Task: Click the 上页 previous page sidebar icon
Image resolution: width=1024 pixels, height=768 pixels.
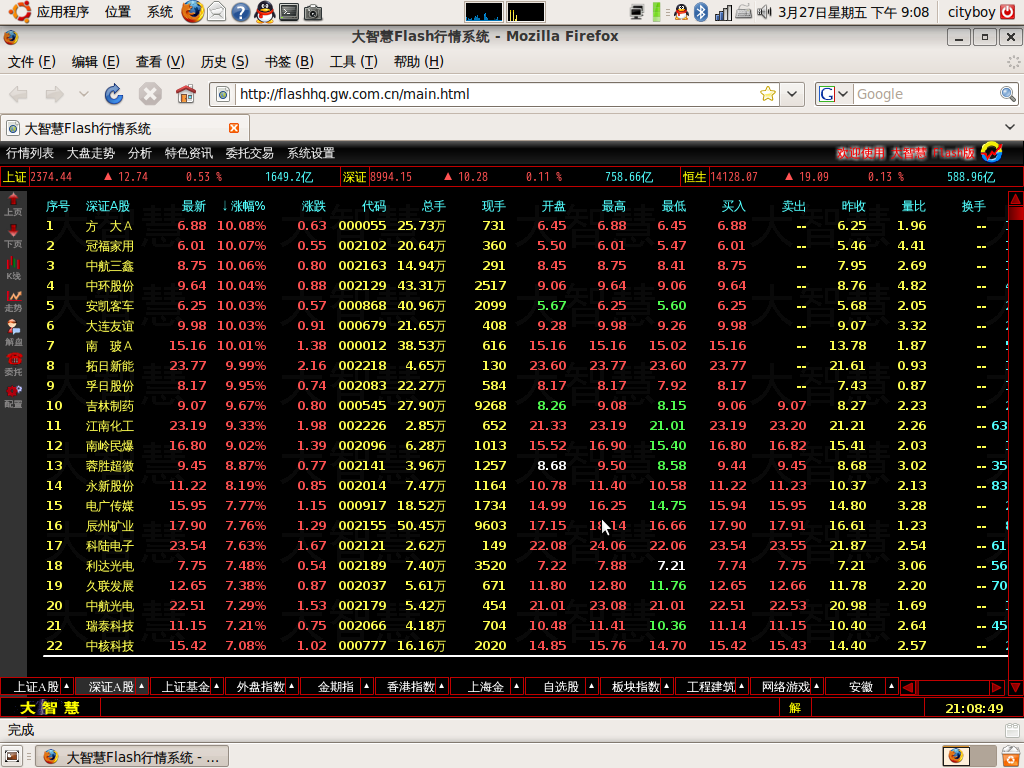Action: pyautogui.click(x=13, y=203)
